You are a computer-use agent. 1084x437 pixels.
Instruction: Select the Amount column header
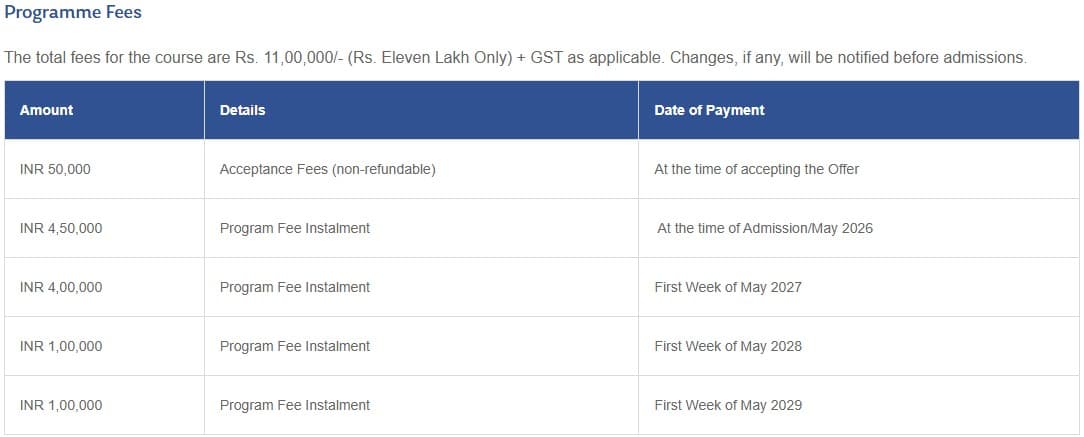tap(46, 110)
